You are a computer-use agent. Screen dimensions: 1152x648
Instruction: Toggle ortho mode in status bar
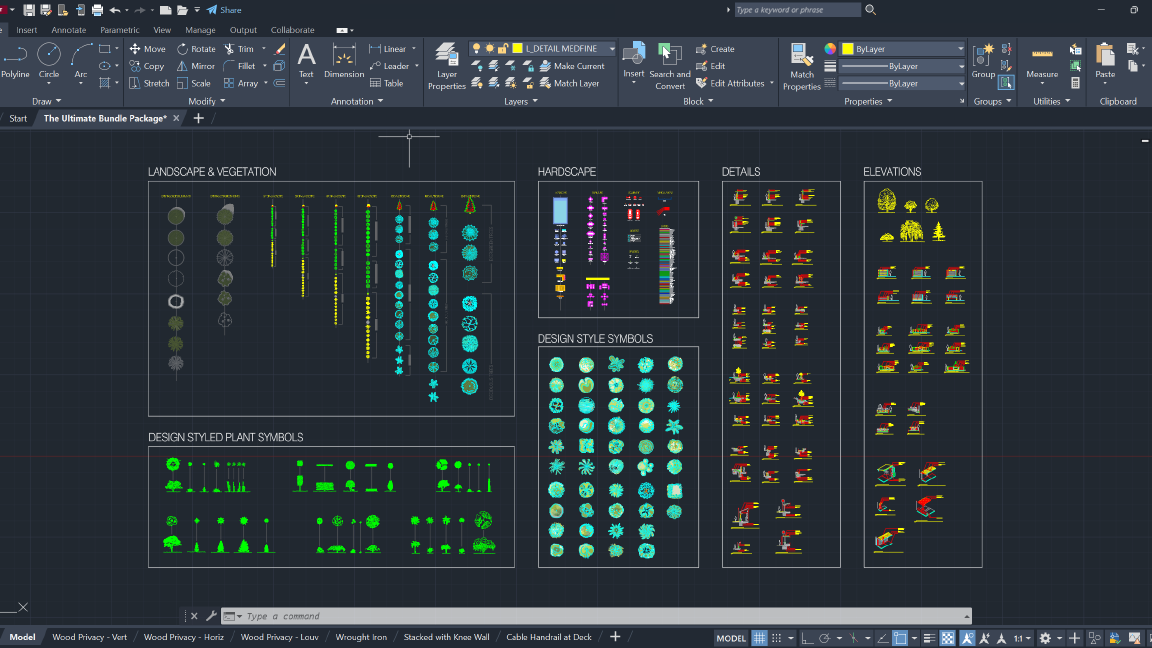807,638
